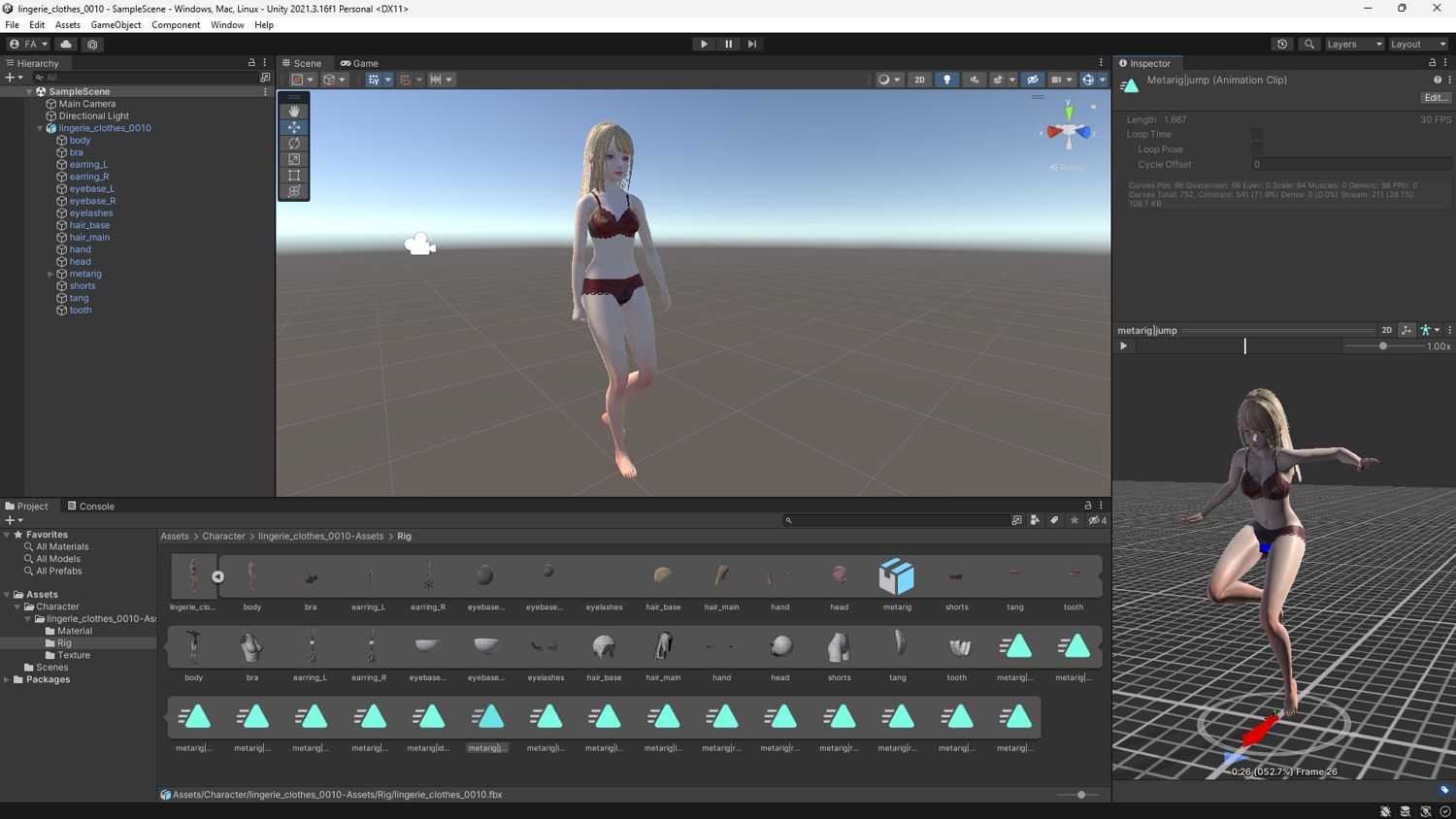Image resolution: width=1456 pixels, height=819 pixels.
Task: Enable the Loop Pose checkbox
Action: 1257,149
